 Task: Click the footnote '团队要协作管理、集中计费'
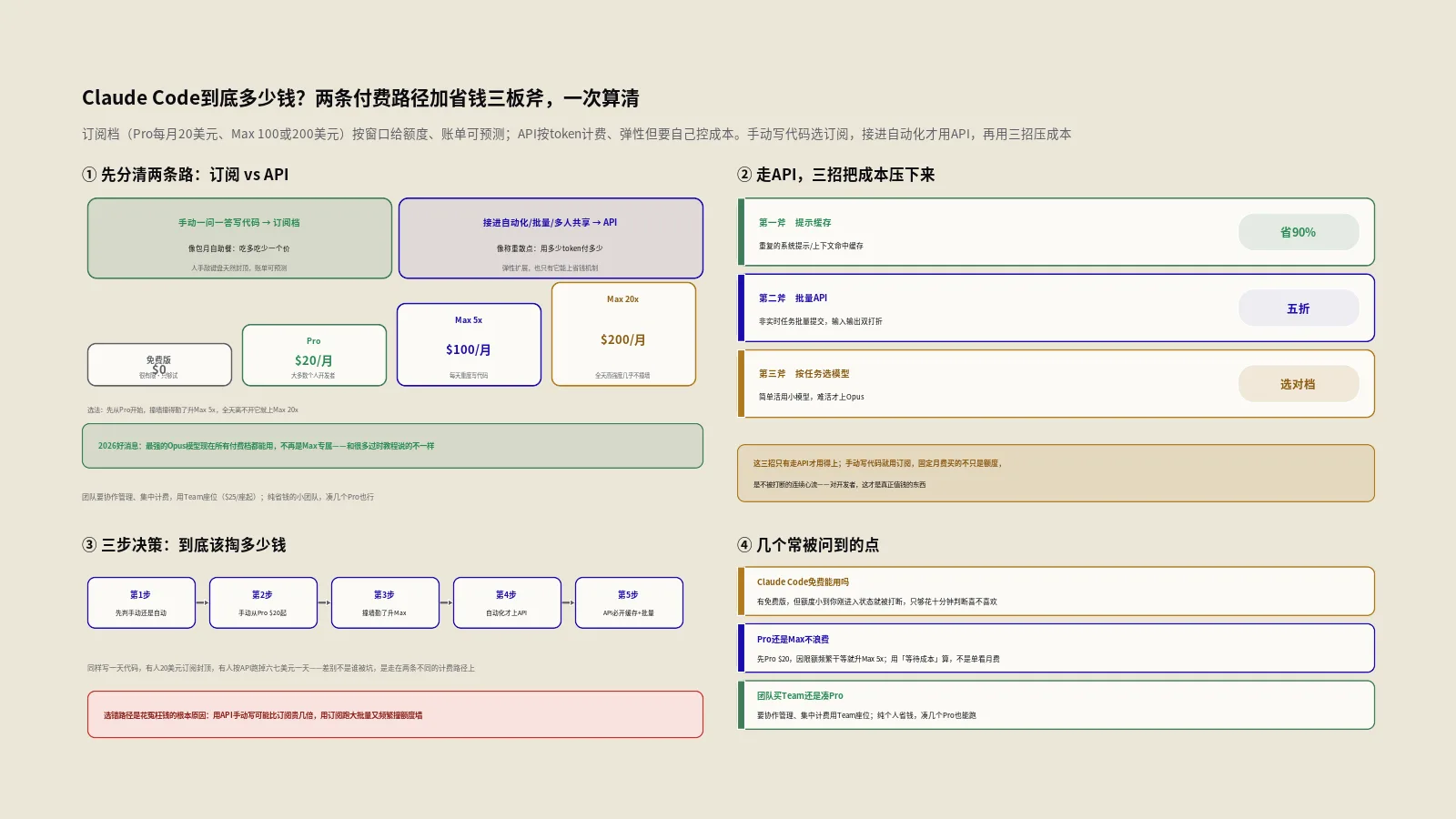click(x=227, y=498)
